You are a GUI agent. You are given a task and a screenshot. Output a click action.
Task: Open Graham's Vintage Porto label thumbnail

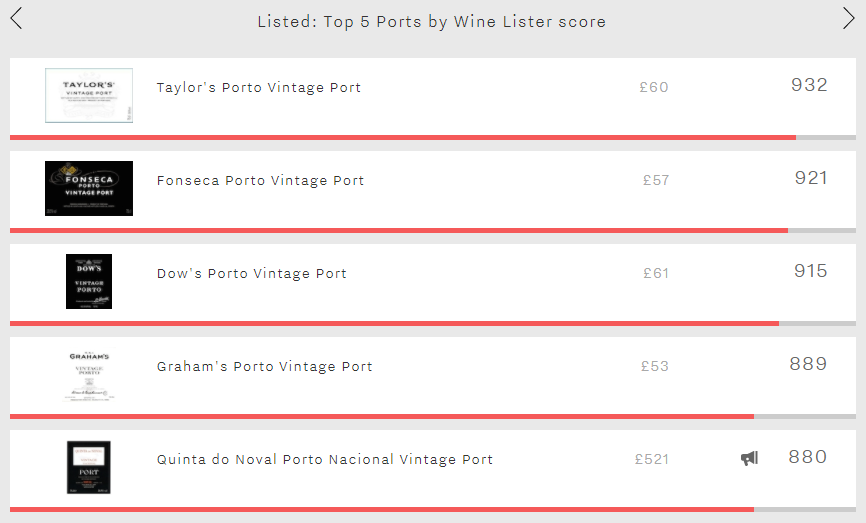point(89,374)
